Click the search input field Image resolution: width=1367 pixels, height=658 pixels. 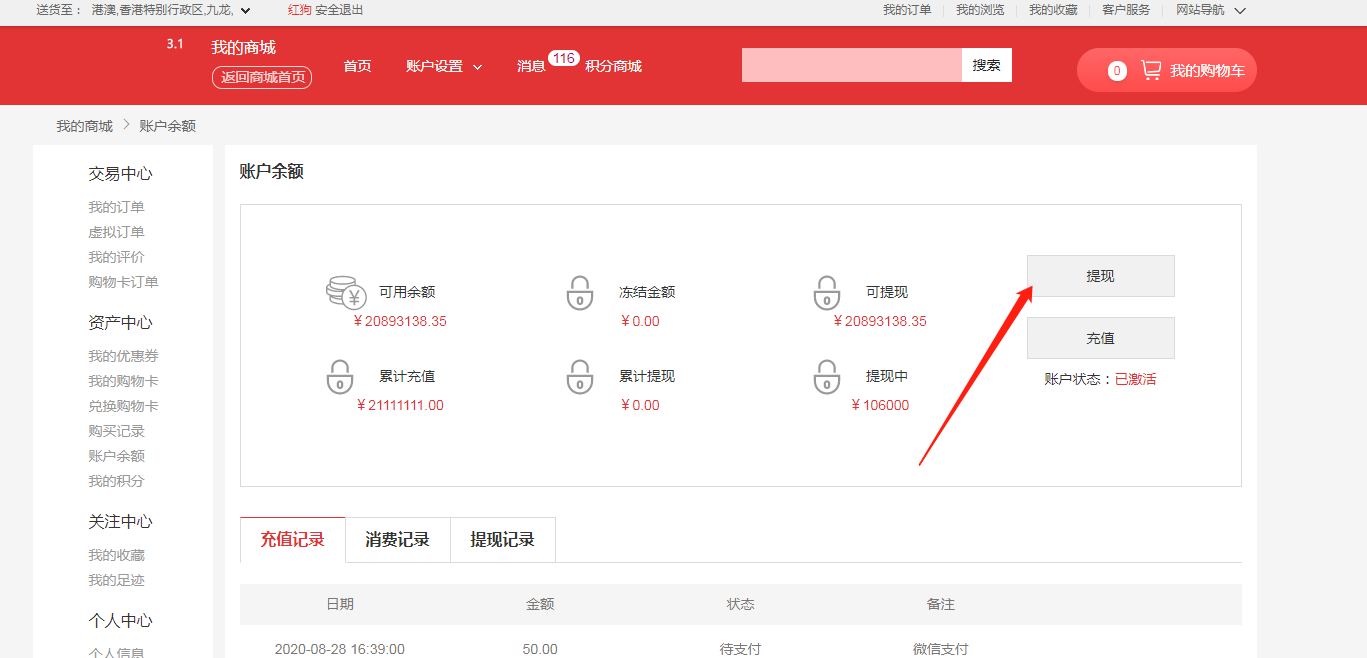[x=851, y=65]
